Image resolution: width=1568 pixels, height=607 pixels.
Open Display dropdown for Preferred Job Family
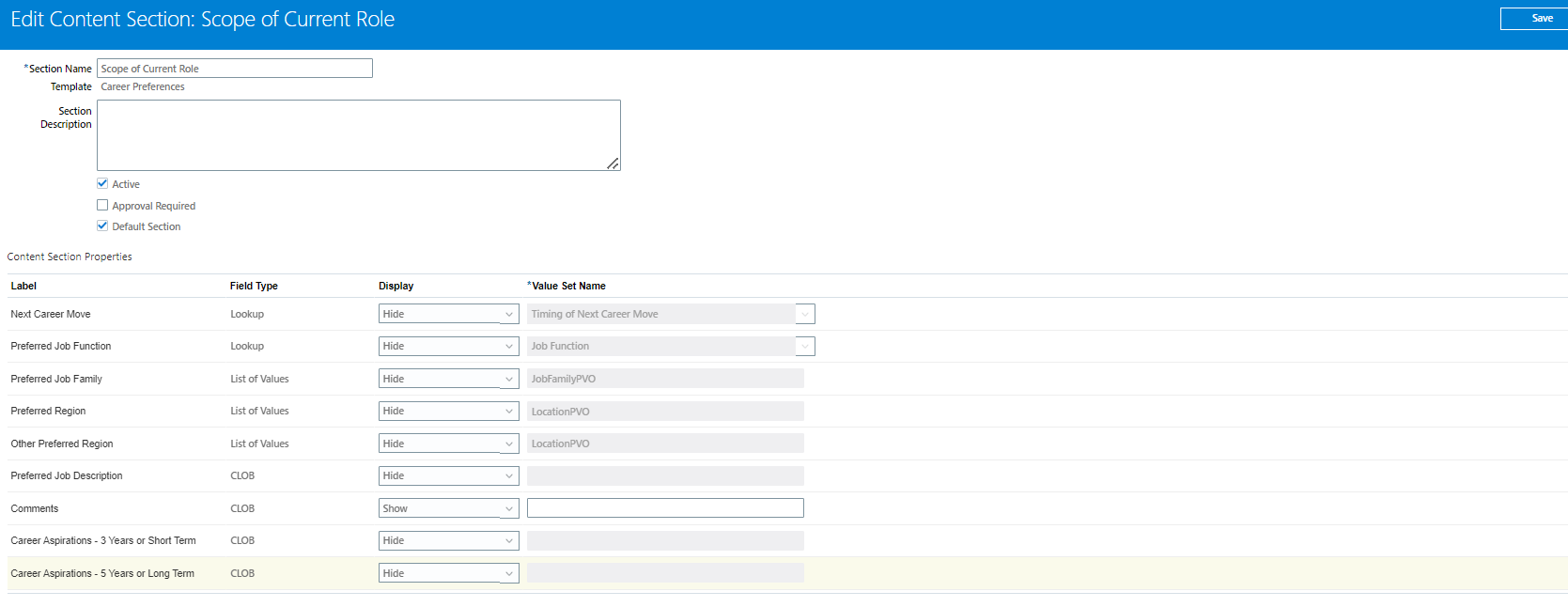click(449, 379)
